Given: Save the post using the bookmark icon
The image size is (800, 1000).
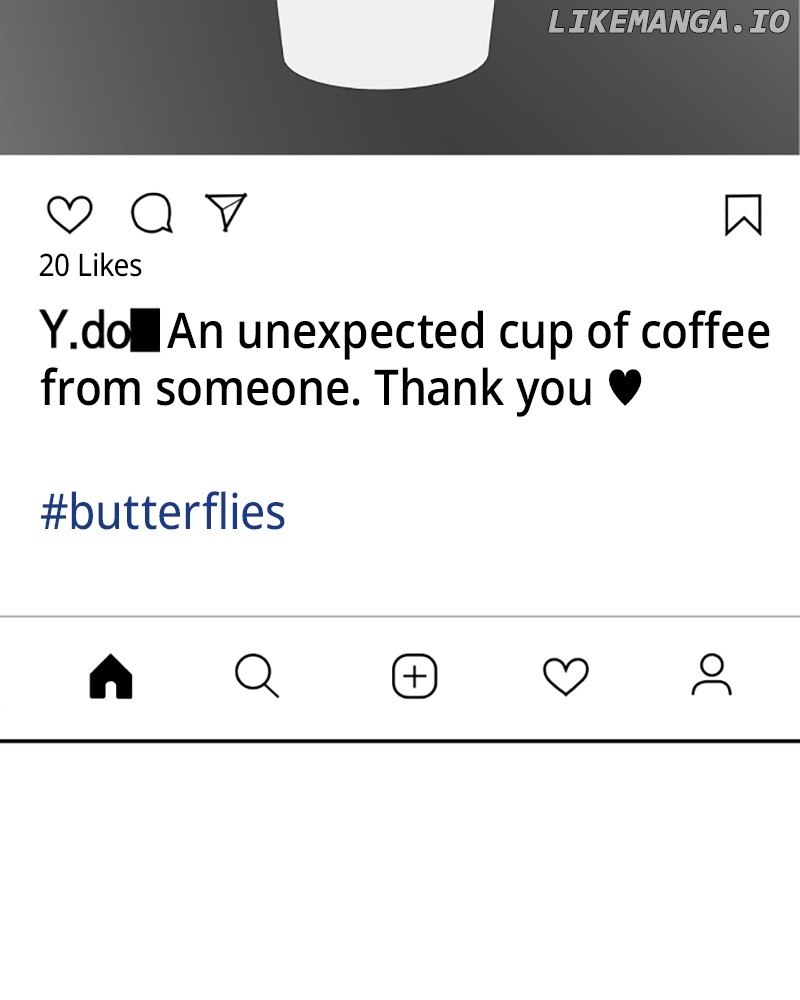Looking at the screenshot, I should click(x=743, y=215).
